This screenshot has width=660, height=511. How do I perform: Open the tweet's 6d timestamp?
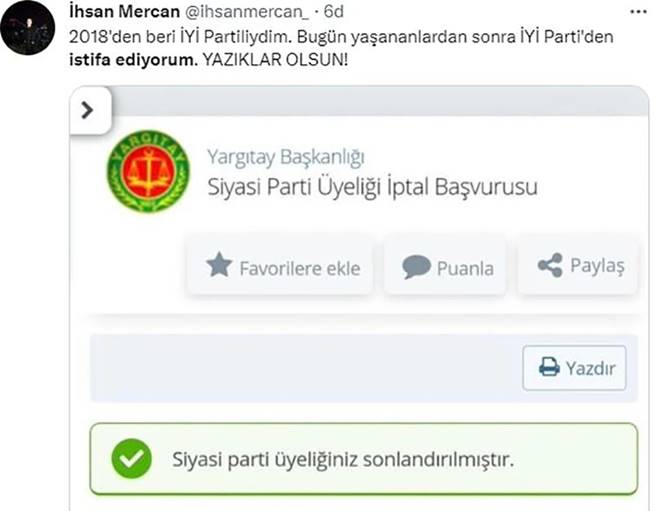pos(334,11)
